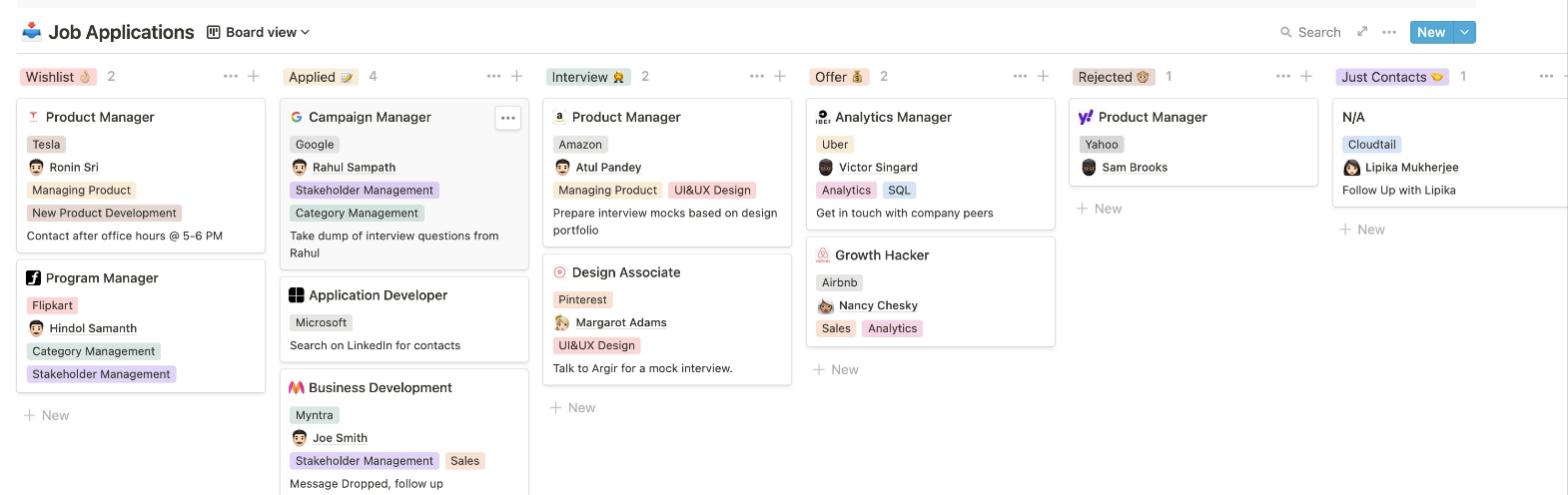Image resolution: width=1568 pixels, height=495 pixels.
Task: Open the New button dropdown arrow
Action: 1464,32
